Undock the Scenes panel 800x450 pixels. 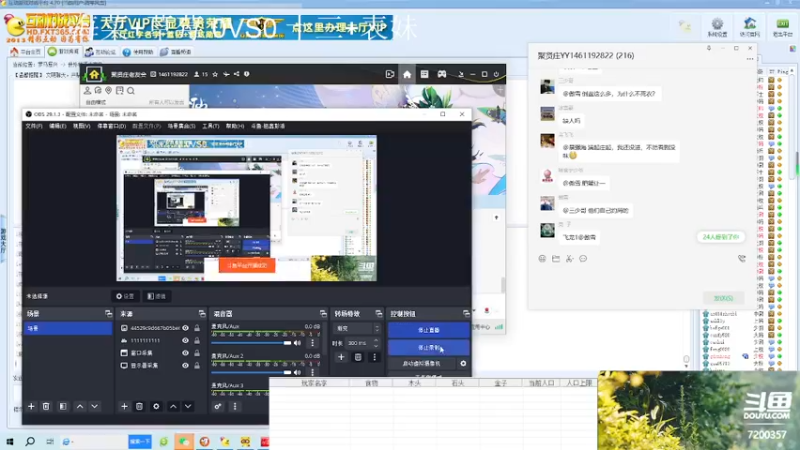pyautogui.click(x=108, y=313)
